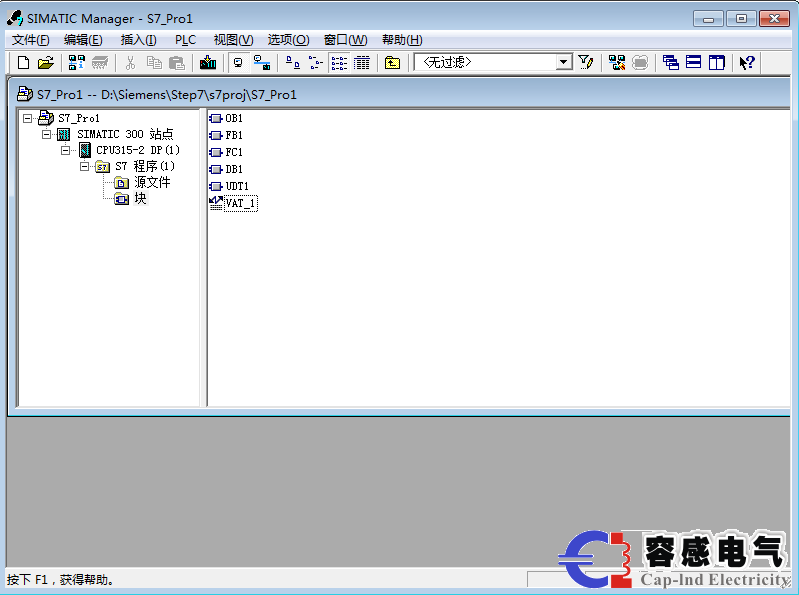This screenshot has height=595, width=799.
Task: Open the filter dropdown combo box
Action: pyautogui.click(x=493, y=62)
